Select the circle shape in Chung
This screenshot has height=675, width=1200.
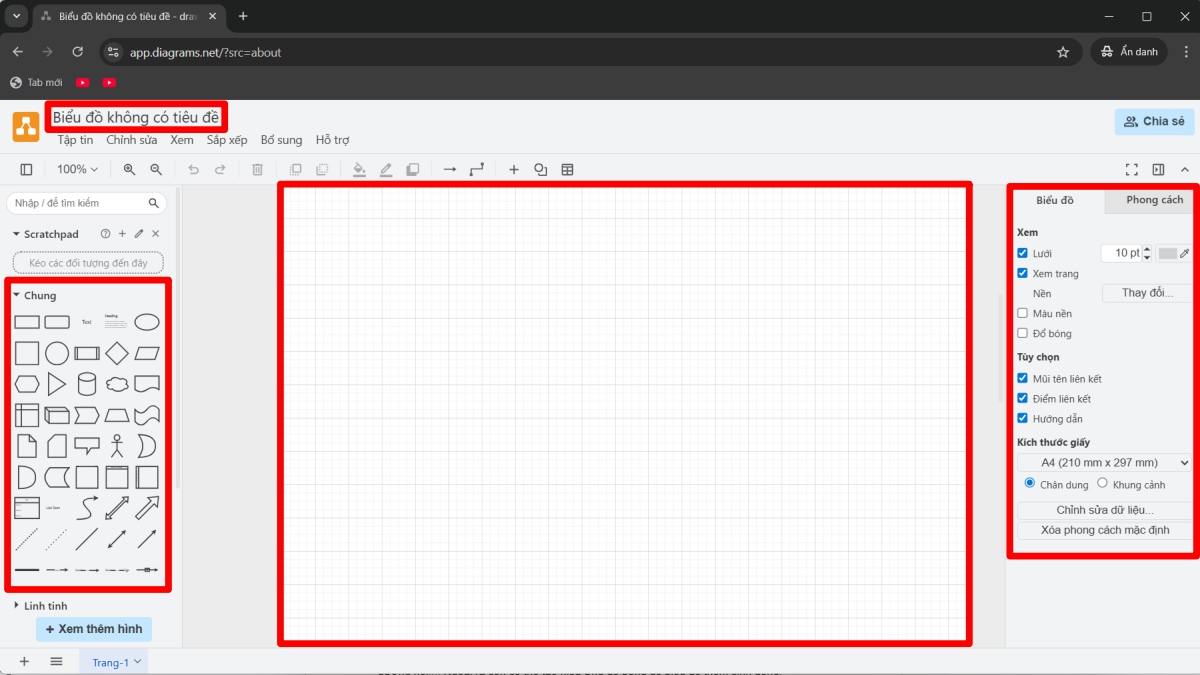[x=57, y=353]
